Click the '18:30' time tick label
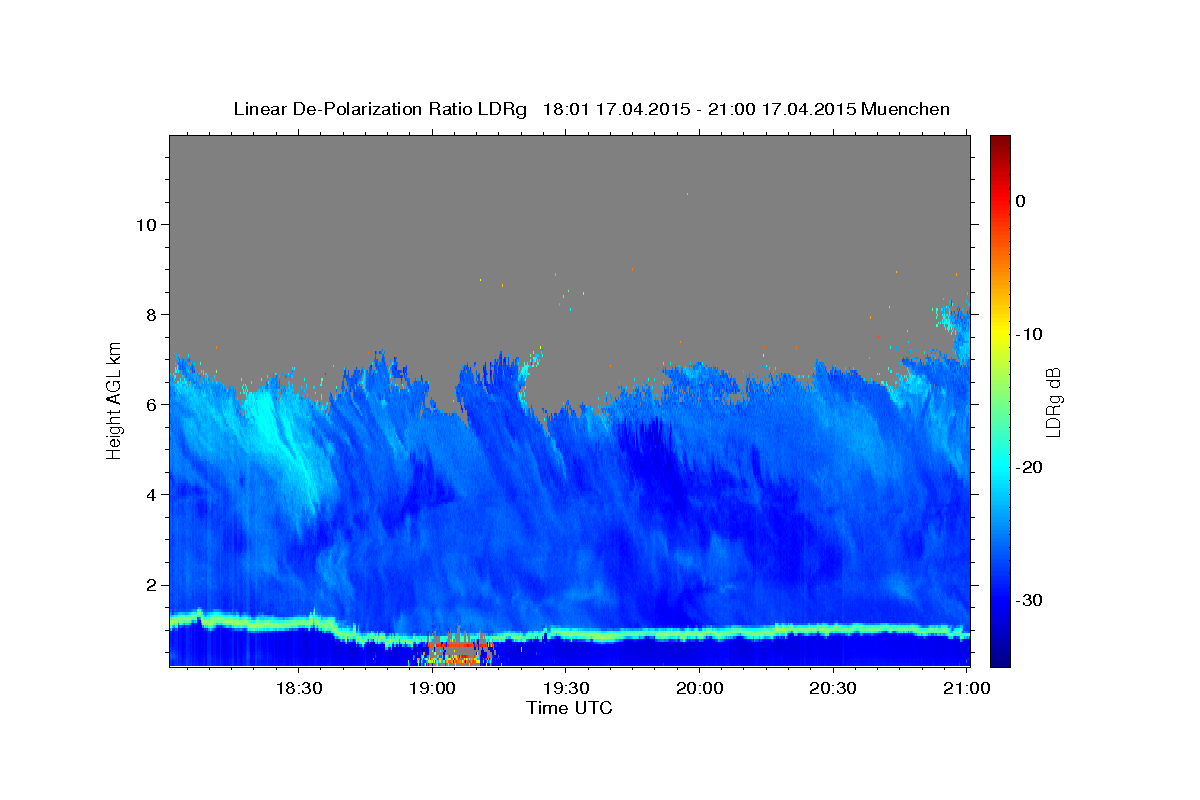The image size is (1200, 800). (298, 688)
